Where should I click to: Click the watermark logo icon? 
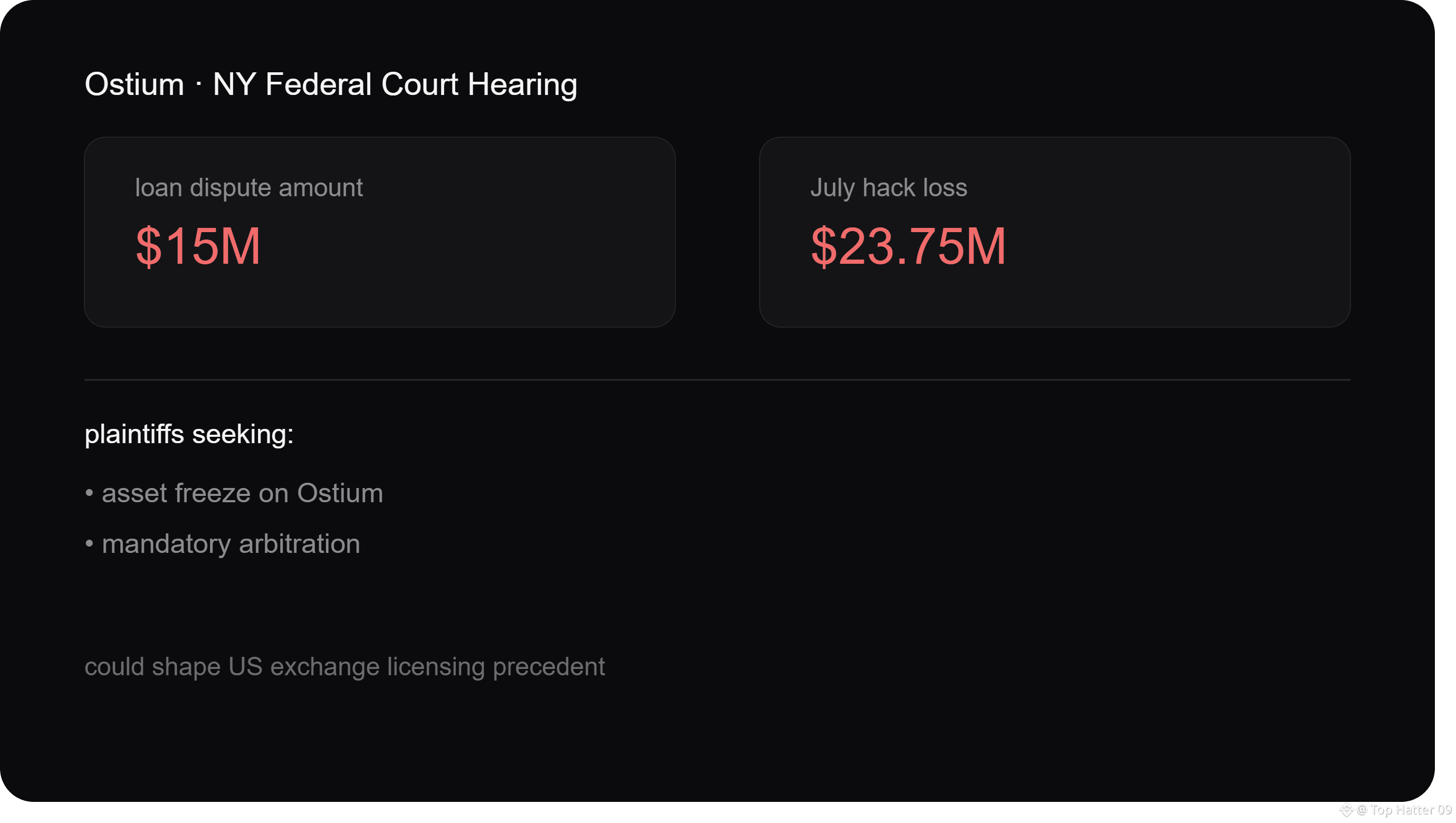click(1347, 810)
